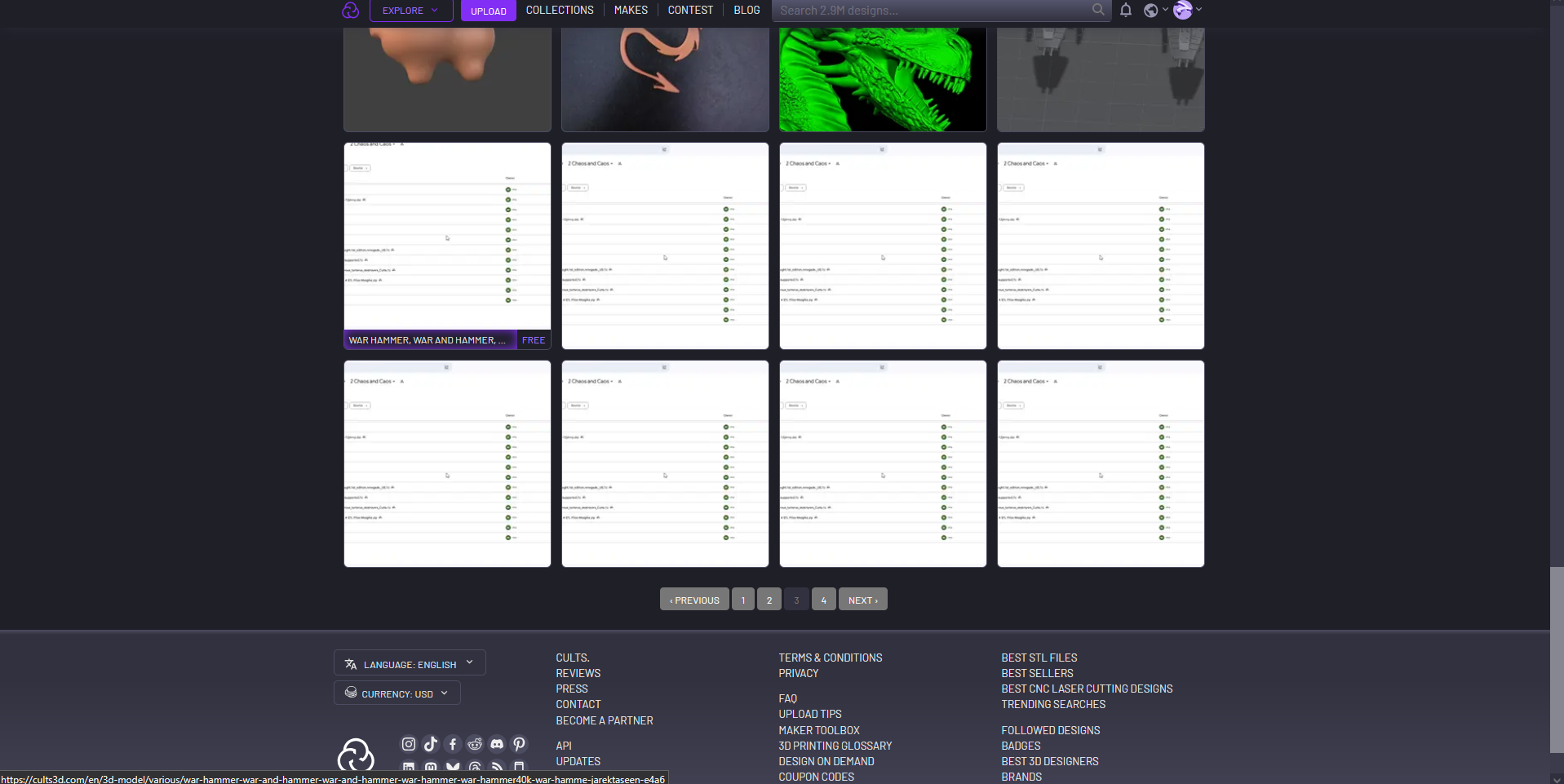Open the Mastodon social icon
The width and height of the screenshot is (1564, 784).
[x=431, y=767]
